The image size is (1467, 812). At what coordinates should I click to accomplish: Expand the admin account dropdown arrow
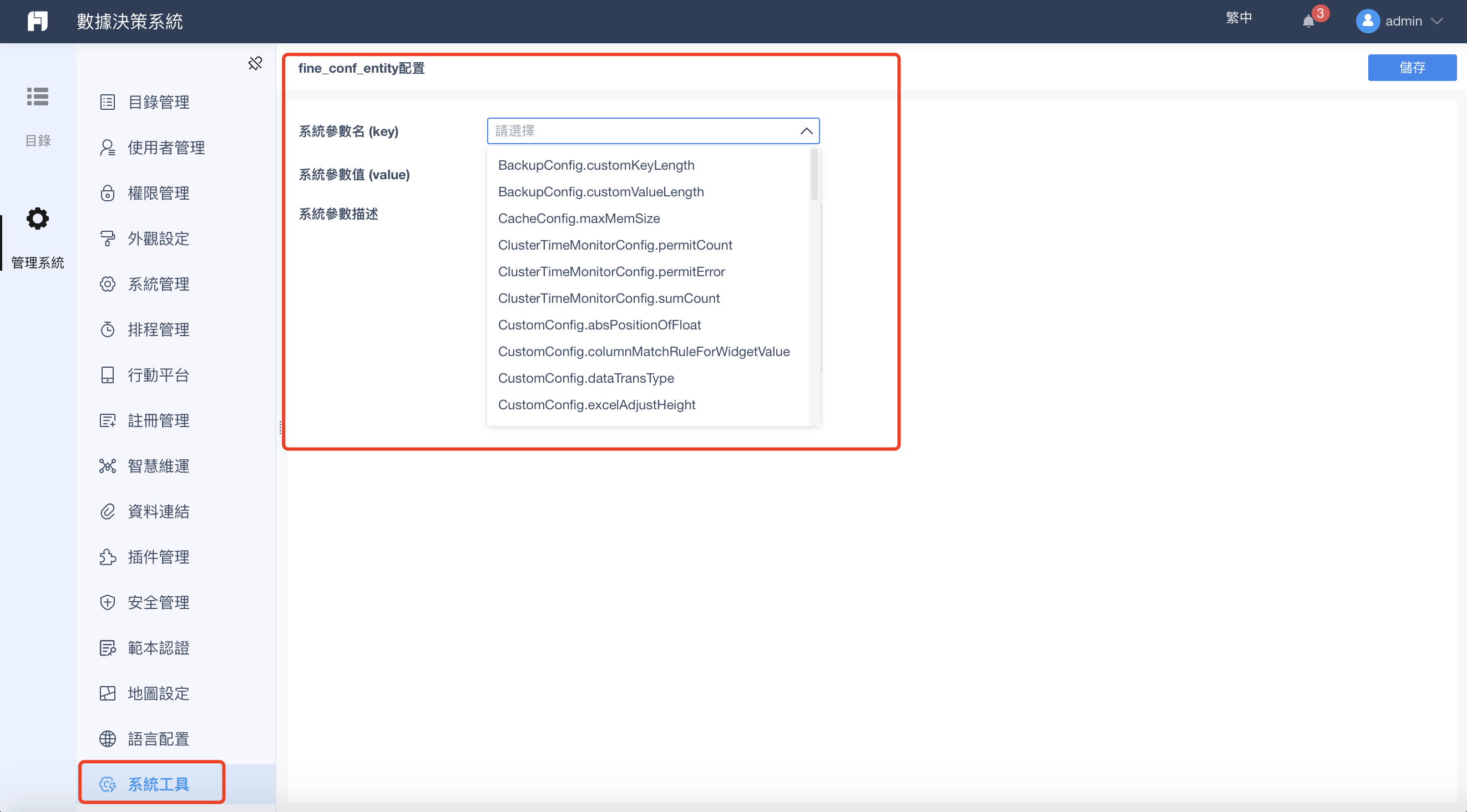(x=1437, y=21)
